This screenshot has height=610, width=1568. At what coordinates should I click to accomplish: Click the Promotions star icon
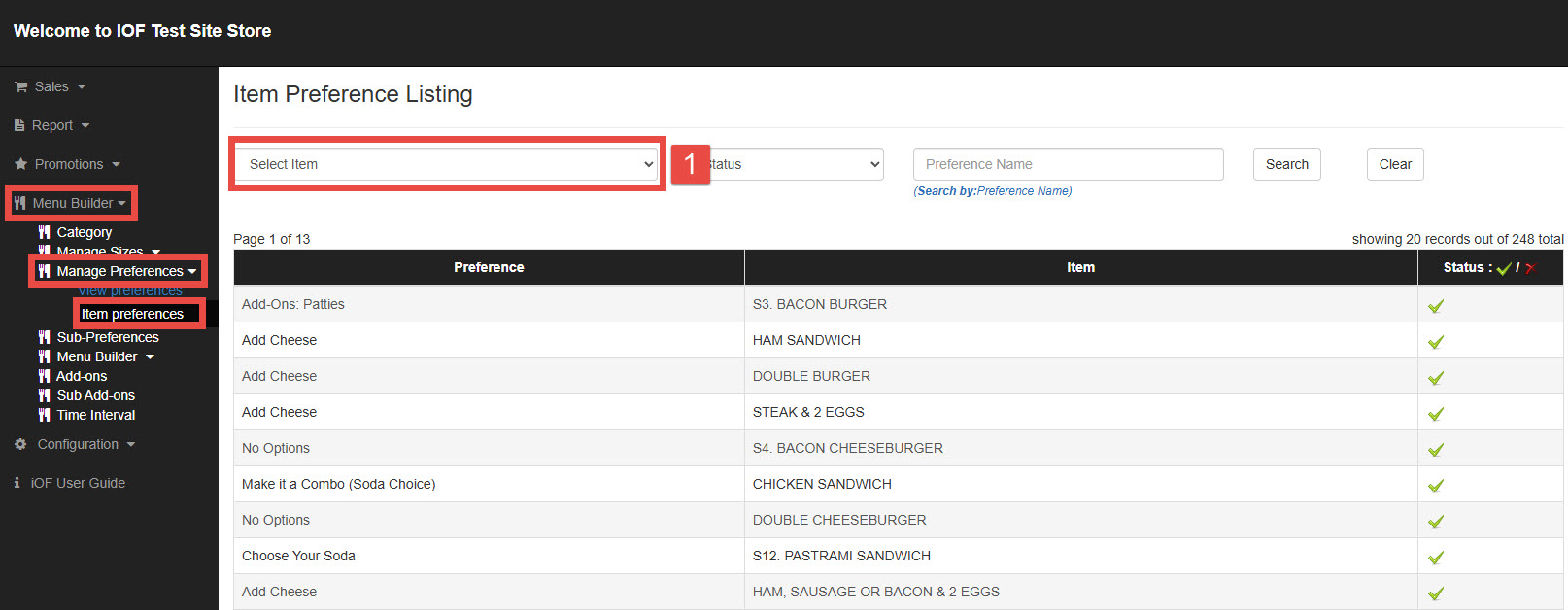point(20,165)
